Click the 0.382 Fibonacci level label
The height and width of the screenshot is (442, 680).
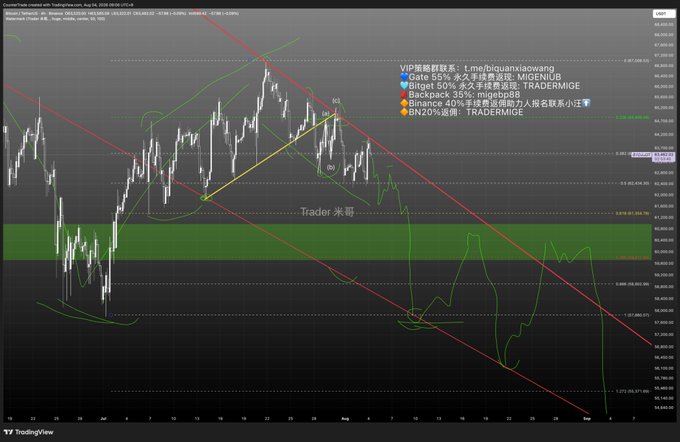(623, 154)
